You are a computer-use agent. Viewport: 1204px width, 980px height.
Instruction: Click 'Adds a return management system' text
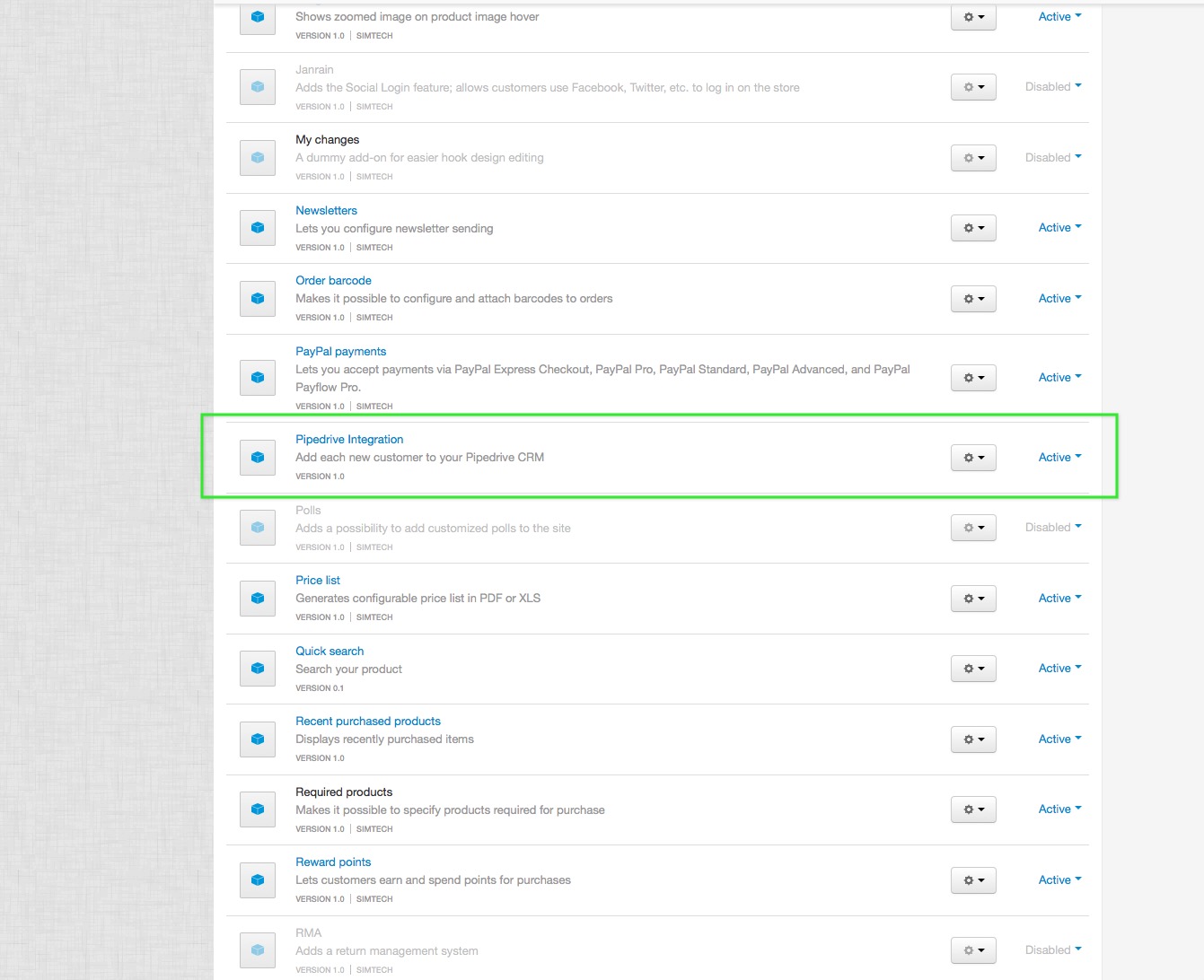386,950
